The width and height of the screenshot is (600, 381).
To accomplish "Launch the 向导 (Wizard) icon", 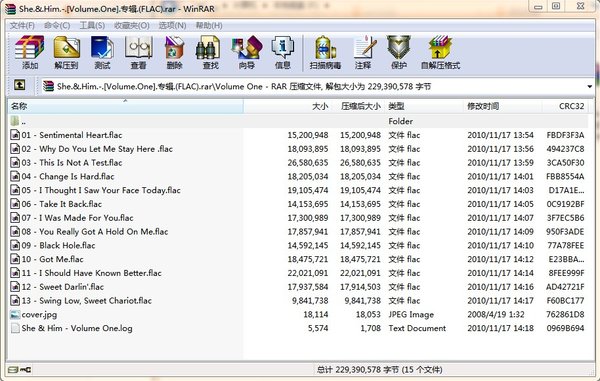I will (x=247, y=47).
